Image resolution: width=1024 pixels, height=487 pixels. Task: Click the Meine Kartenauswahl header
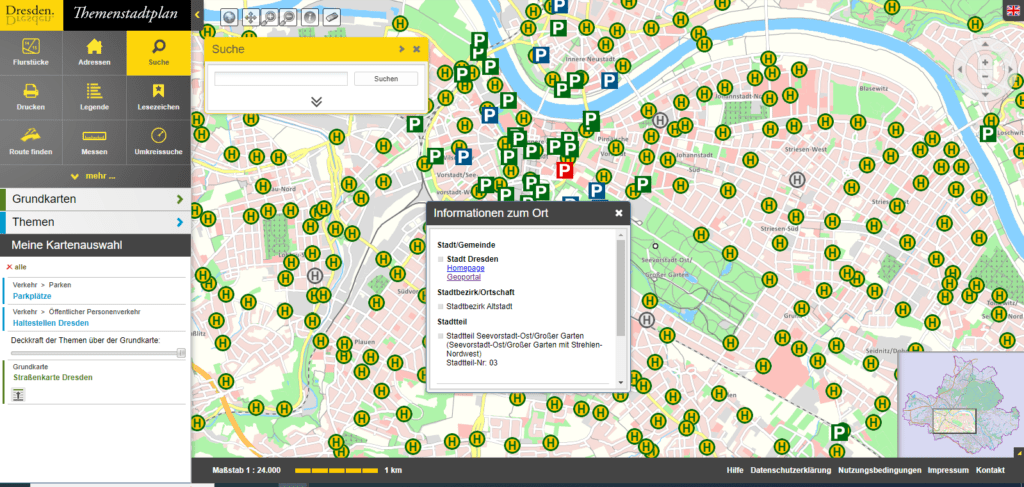pyautogui.click(x=95, y=245)
